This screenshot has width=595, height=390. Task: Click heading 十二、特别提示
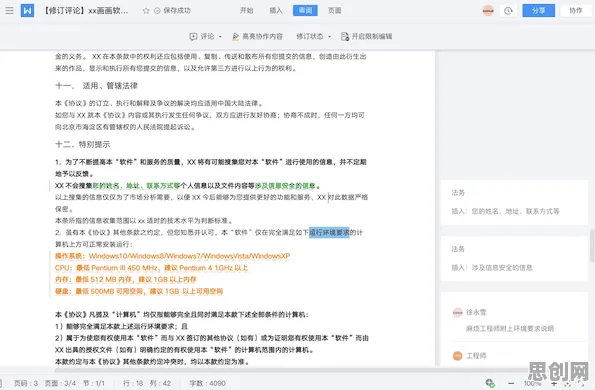(83, 144)
